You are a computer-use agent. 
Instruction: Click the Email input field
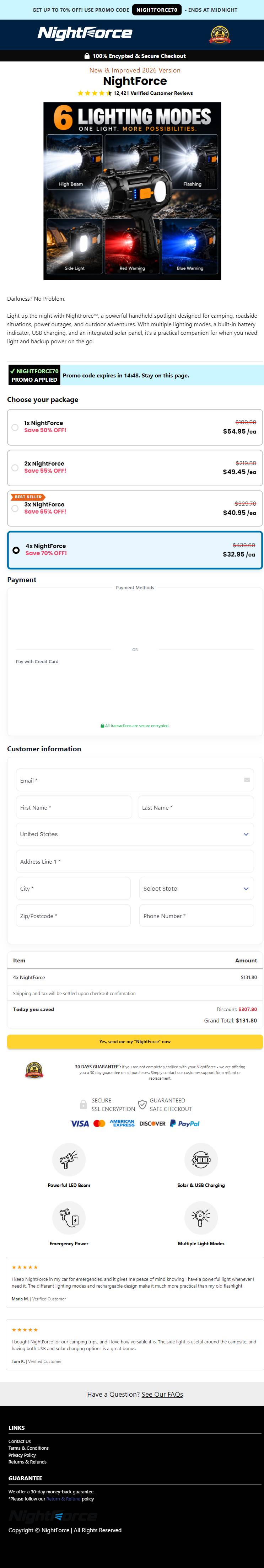(x=135, y=780)
